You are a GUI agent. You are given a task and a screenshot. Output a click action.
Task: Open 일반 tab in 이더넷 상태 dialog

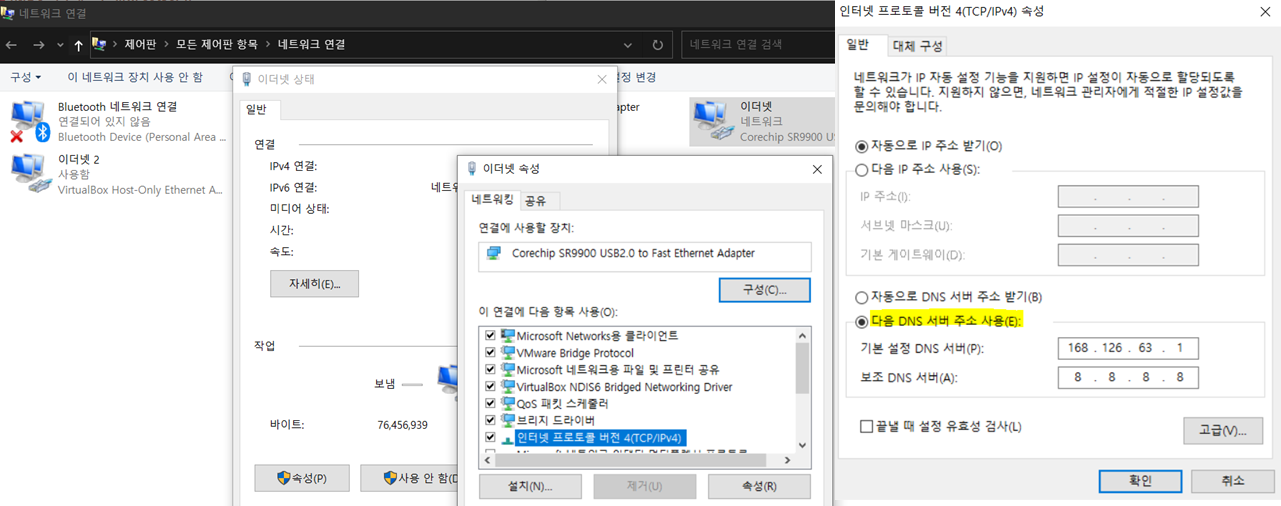[257, 110]
